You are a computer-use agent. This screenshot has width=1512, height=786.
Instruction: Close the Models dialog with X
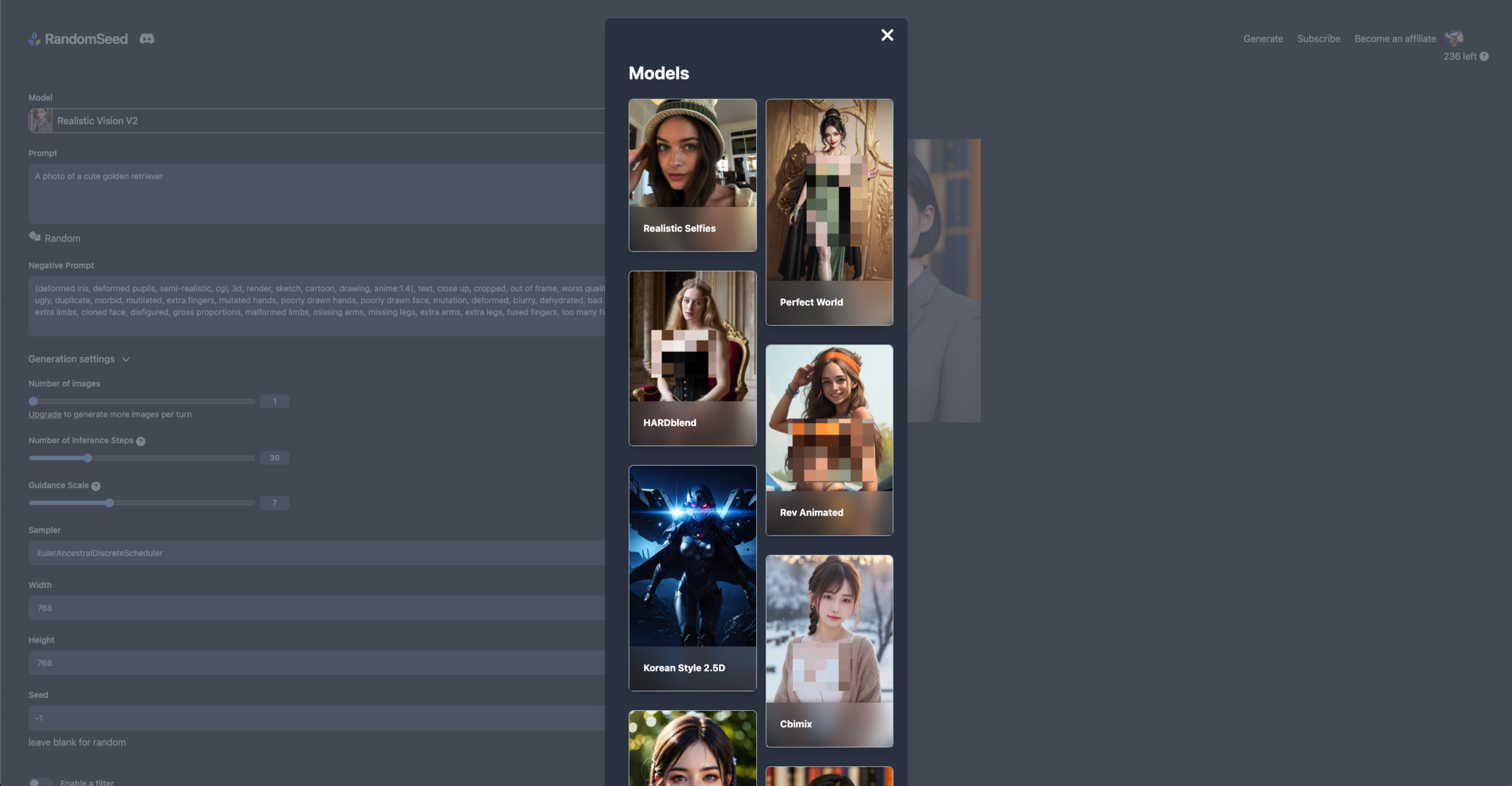[887, 35]
